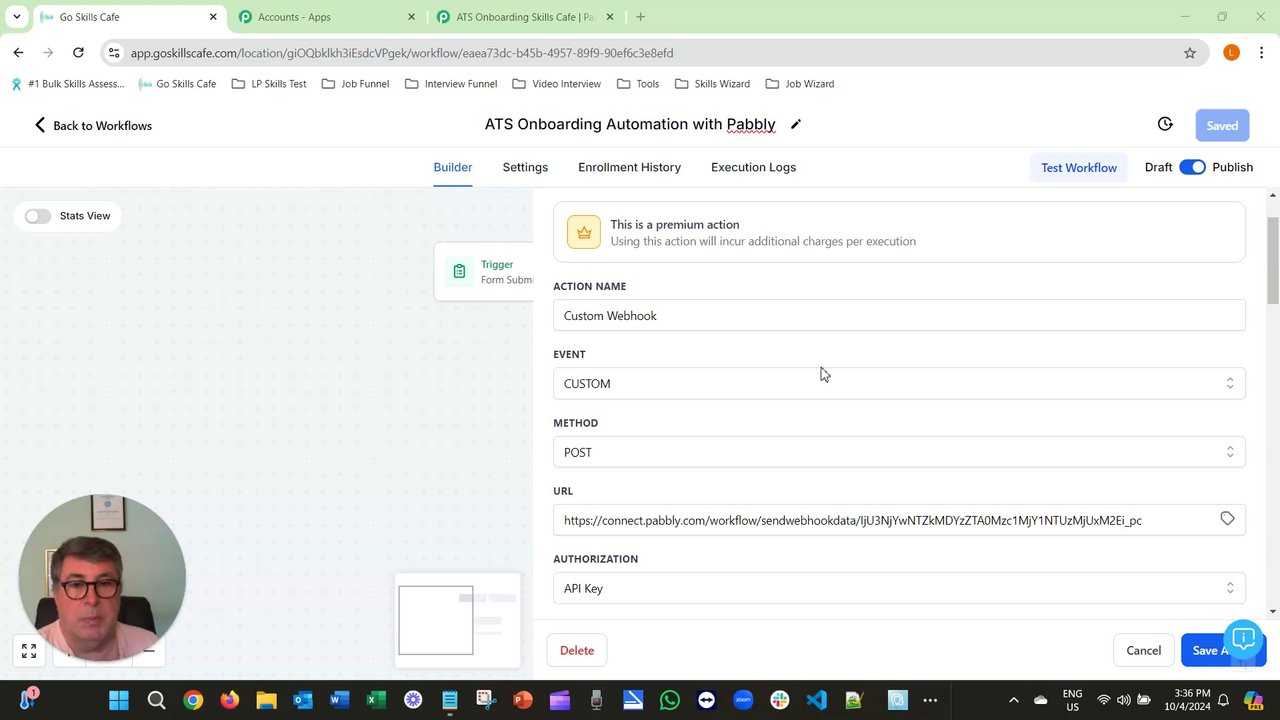Open the Chrome profile avatar L

(x=1231, y=53)
